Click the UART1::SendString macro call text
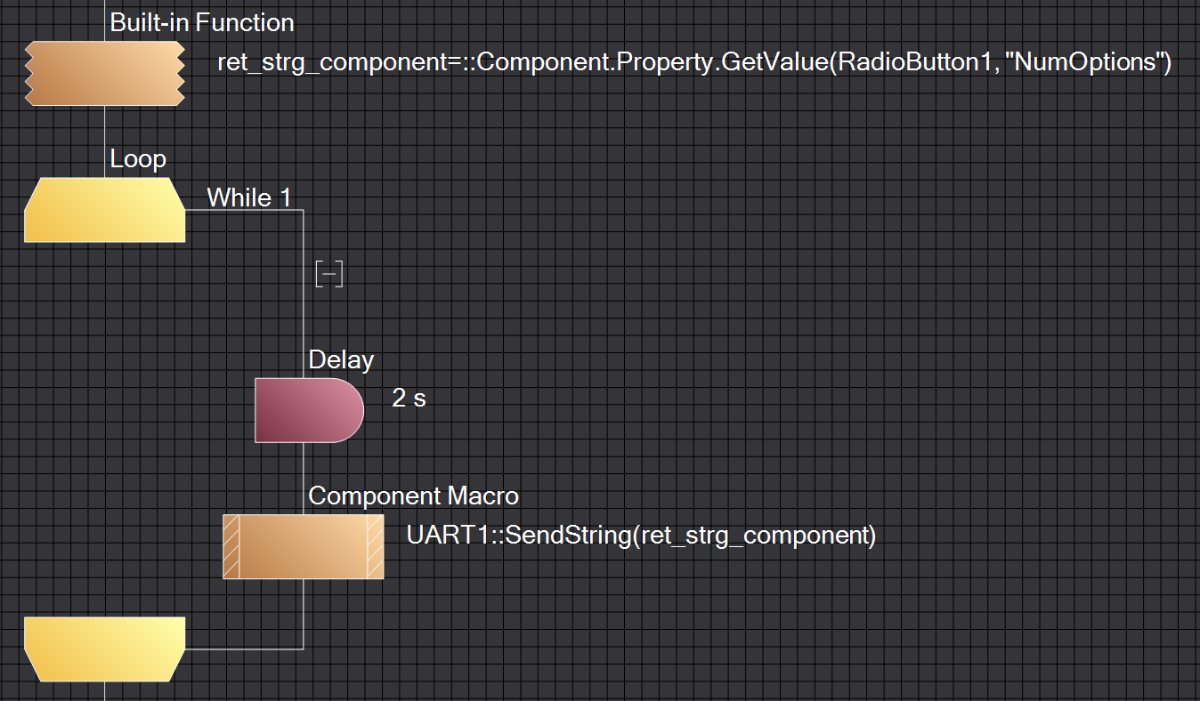The image size is (1200, 701). click(641, 535)
